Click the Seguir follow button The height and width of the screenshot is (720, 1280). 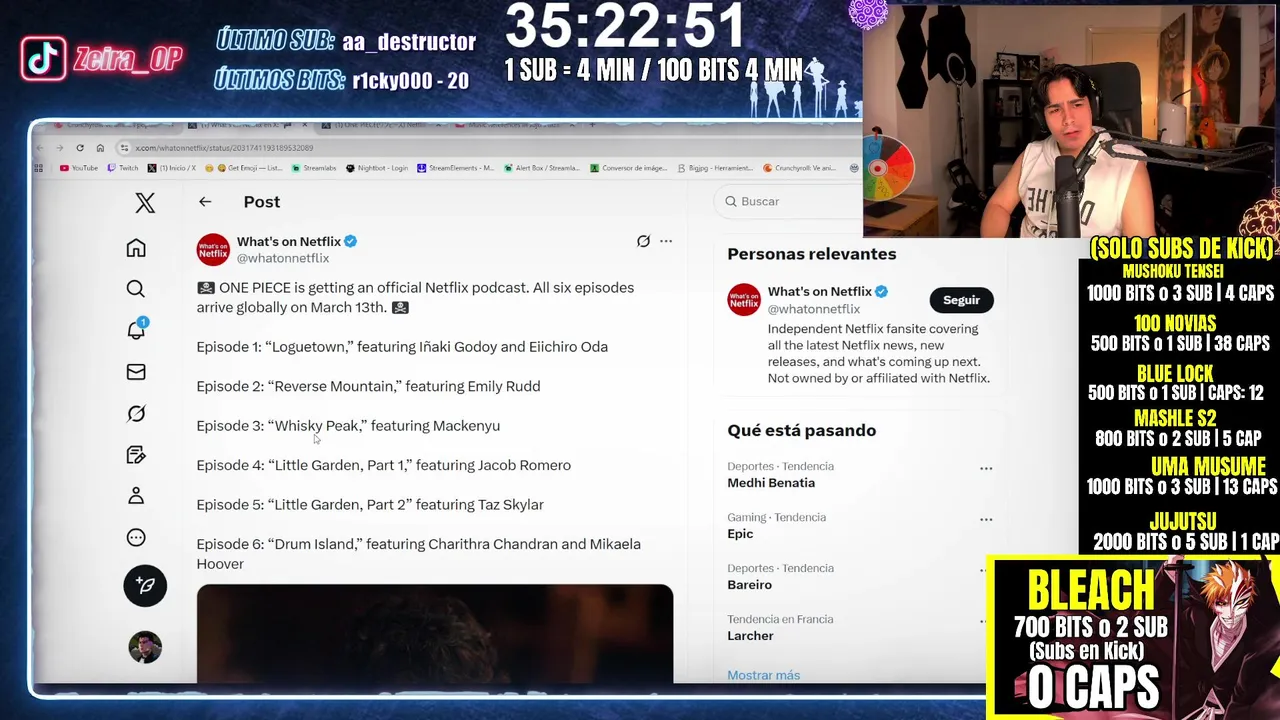click(x=961, y=300)
